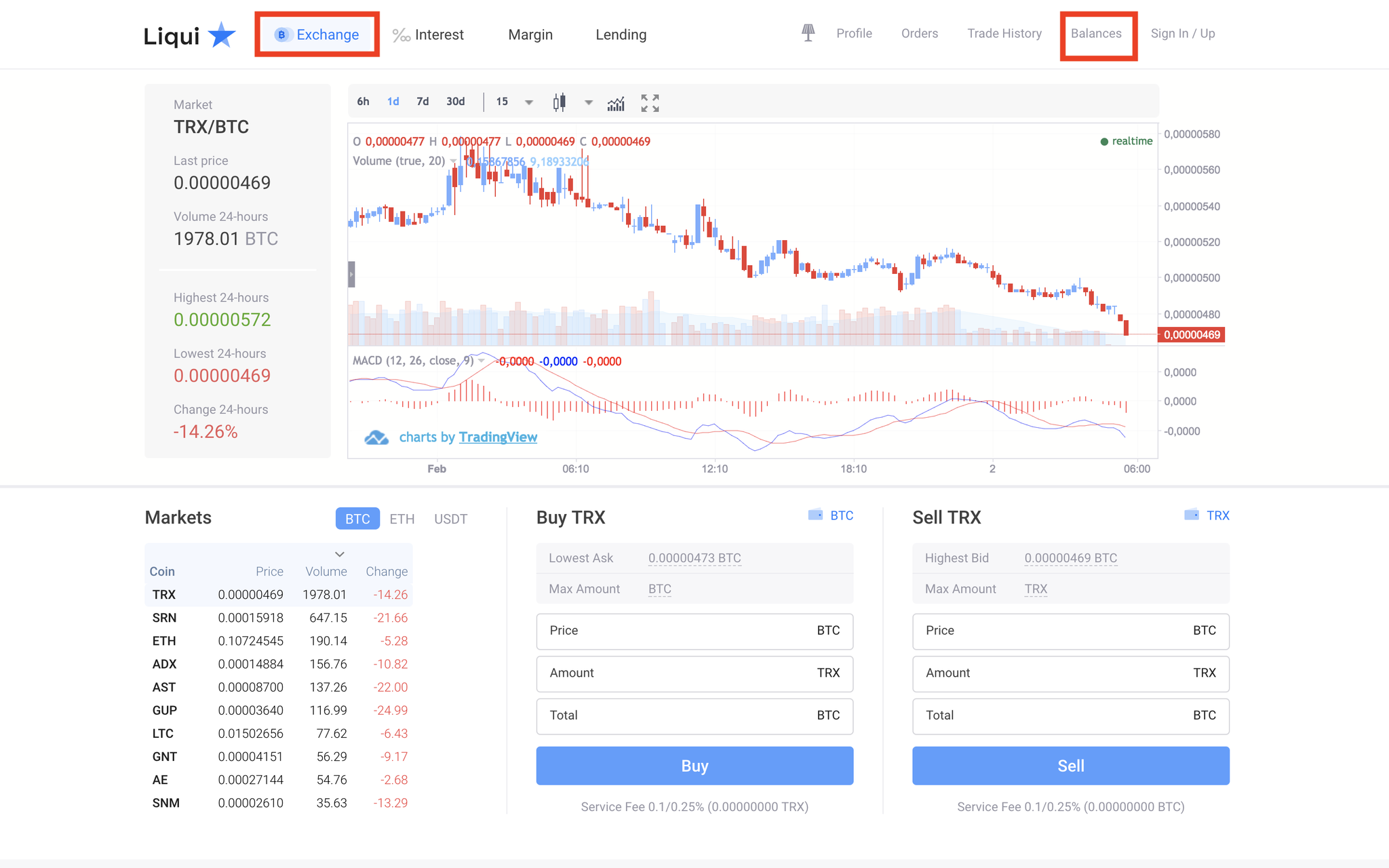Click the lamp theme icon

point(808,33)
